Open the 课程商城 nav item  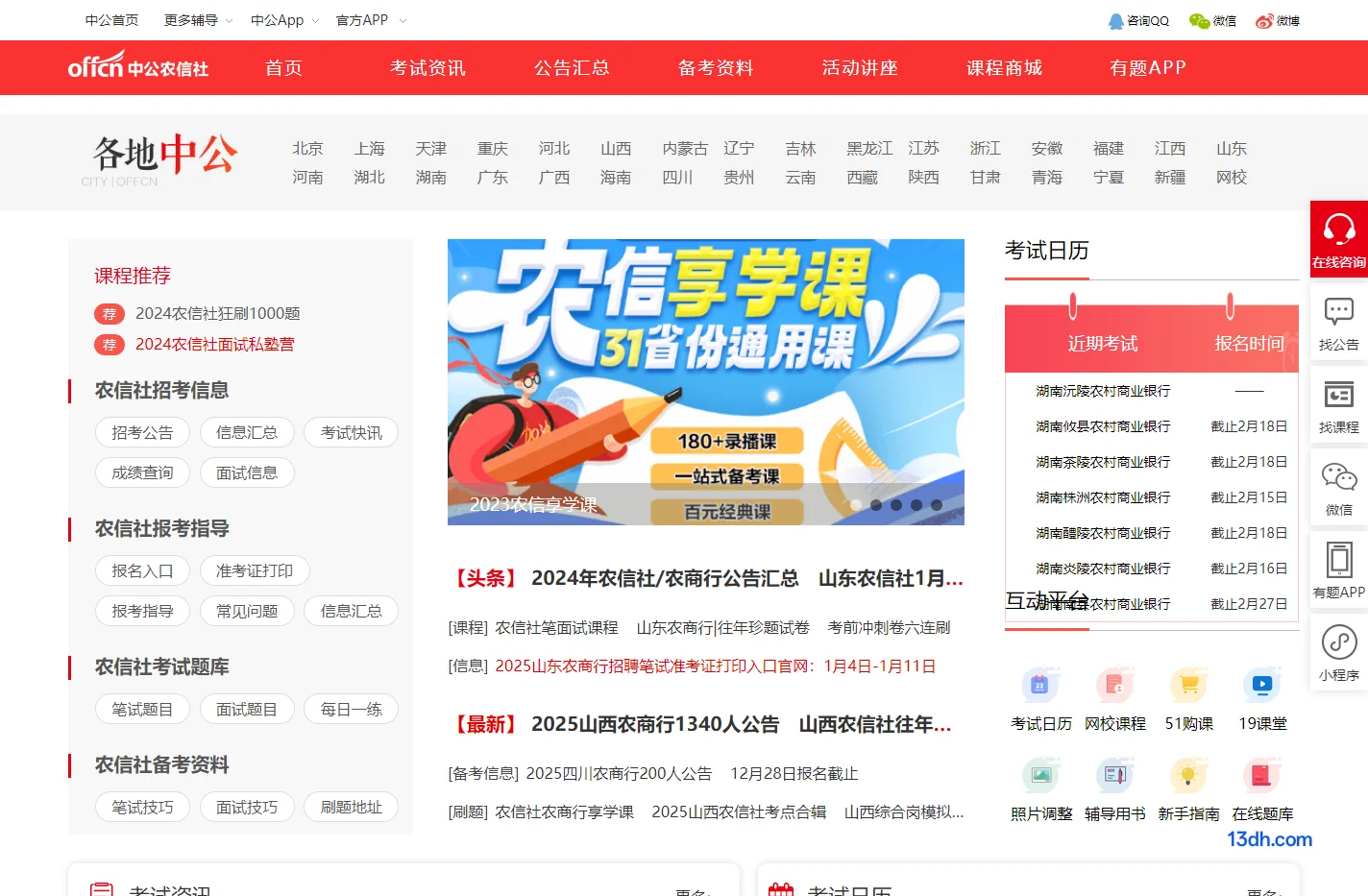pyautogui.click(x=1004, y=67)
